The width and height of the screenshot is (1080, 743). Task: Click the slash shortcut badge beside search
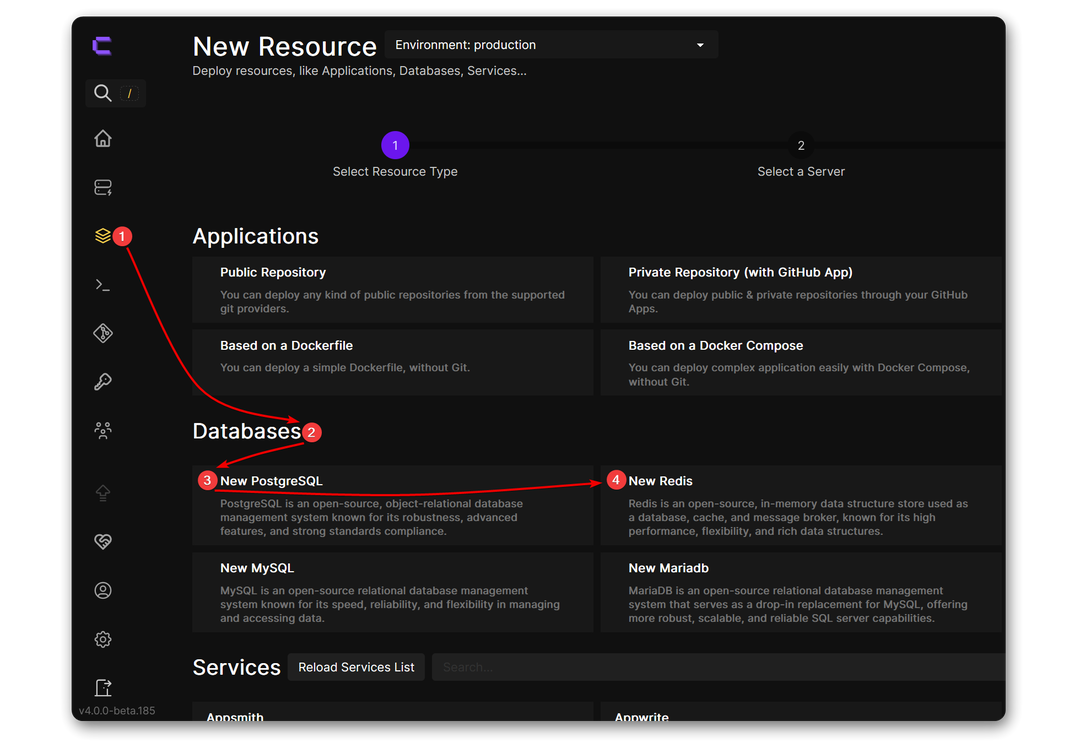[x=129, y=93]
